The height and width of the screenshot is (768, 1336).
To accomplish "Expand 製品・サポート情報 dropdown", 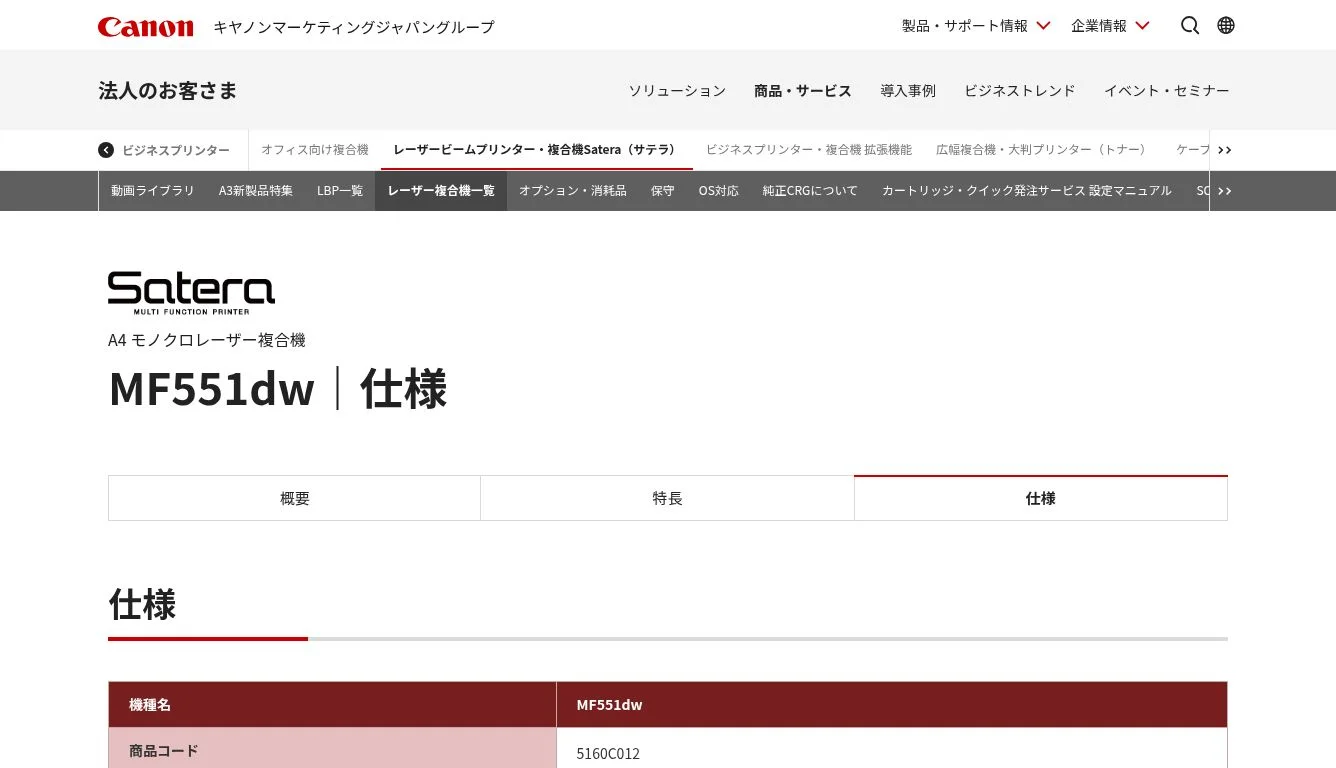I will pyautogui.click(x=976, y=26).
